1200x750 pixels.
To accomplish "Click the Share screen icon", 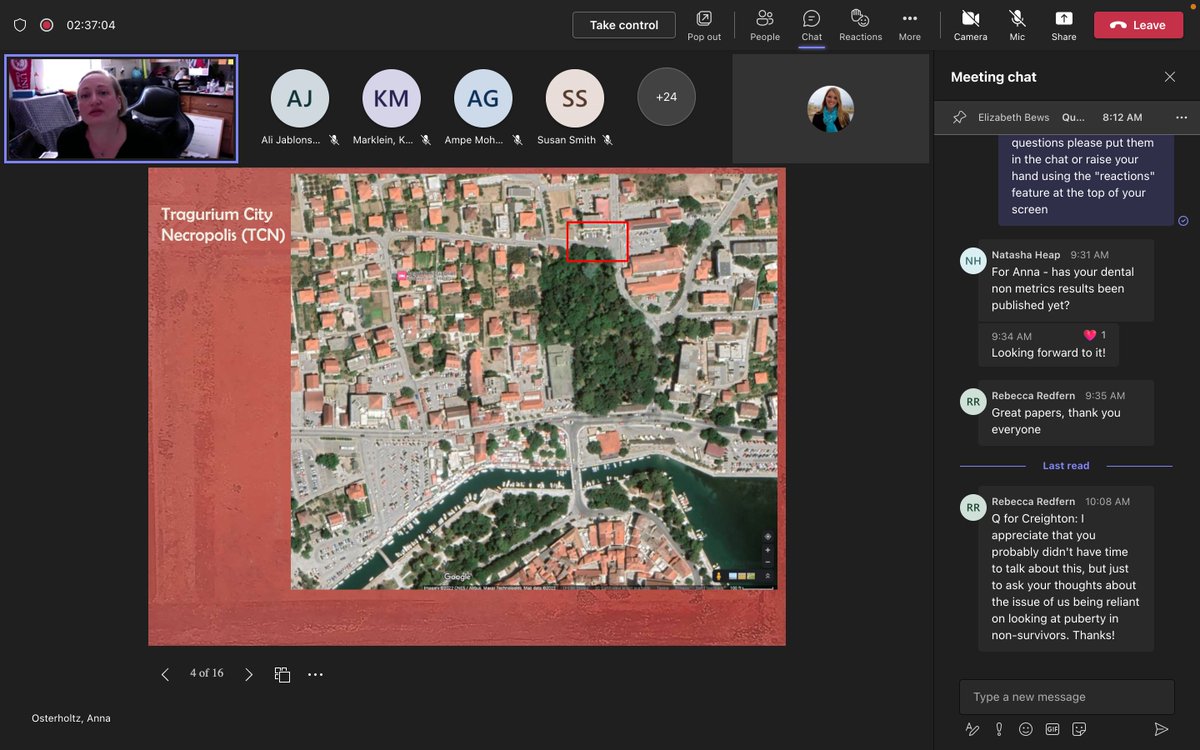I will pyautogui.click(x=1064, y=19).
